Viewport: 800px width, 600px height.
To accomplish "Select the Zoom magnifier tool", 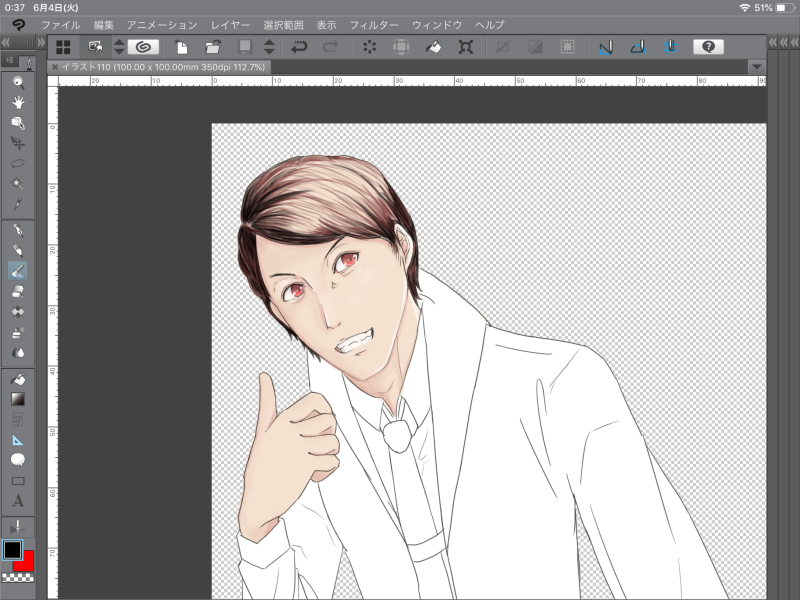I will click(17, 82).
